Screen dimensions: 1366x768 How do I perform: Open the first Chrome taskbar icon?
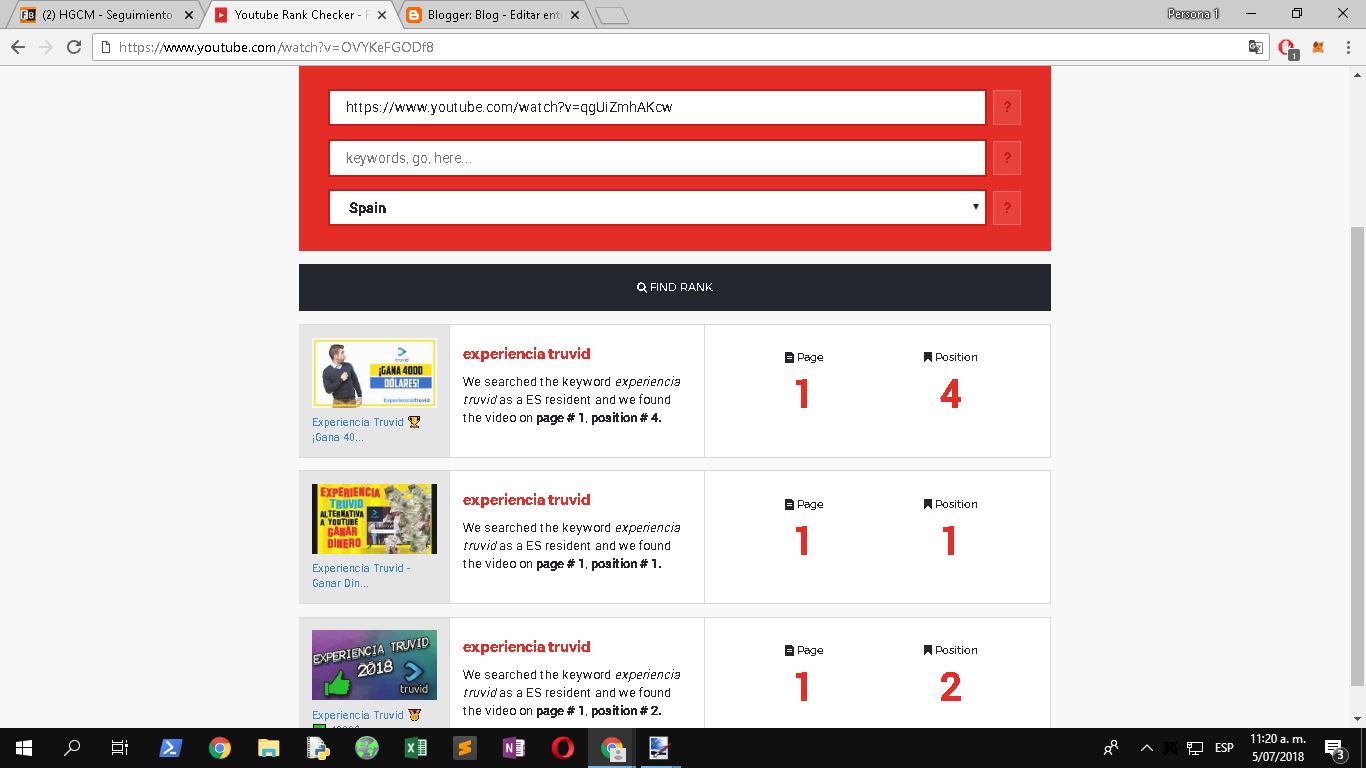point(219,748)
